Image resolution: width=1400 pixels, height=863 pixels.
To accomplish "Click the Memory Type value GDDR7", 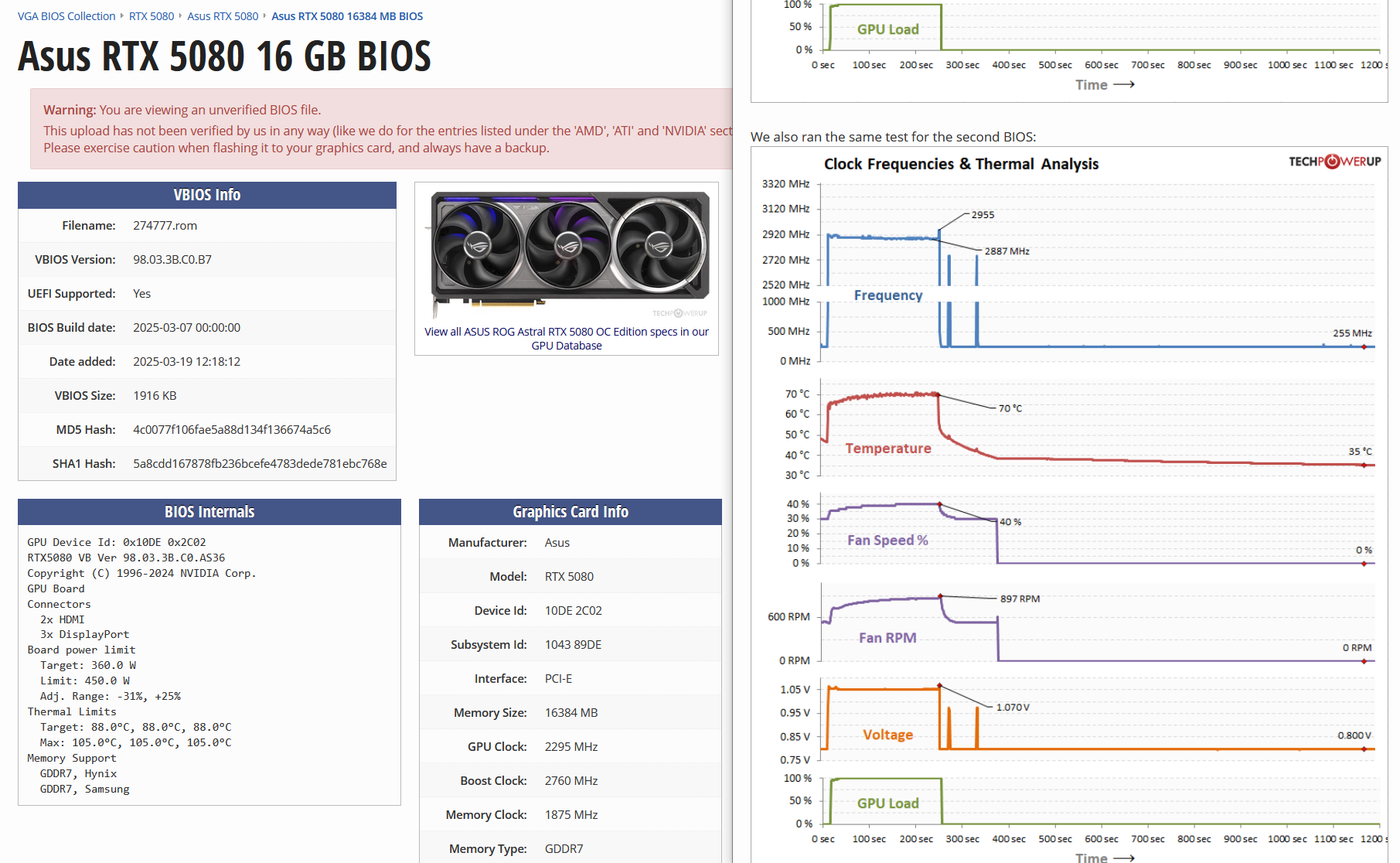I will pyautogui.click(x=564, y=849).
